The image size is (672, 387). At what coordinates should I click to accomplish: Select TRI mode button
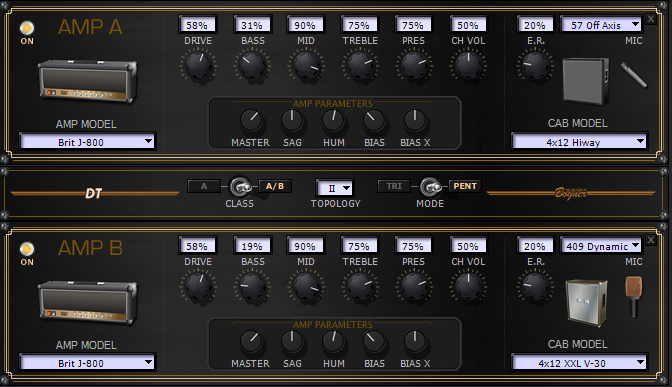point(394,186)
